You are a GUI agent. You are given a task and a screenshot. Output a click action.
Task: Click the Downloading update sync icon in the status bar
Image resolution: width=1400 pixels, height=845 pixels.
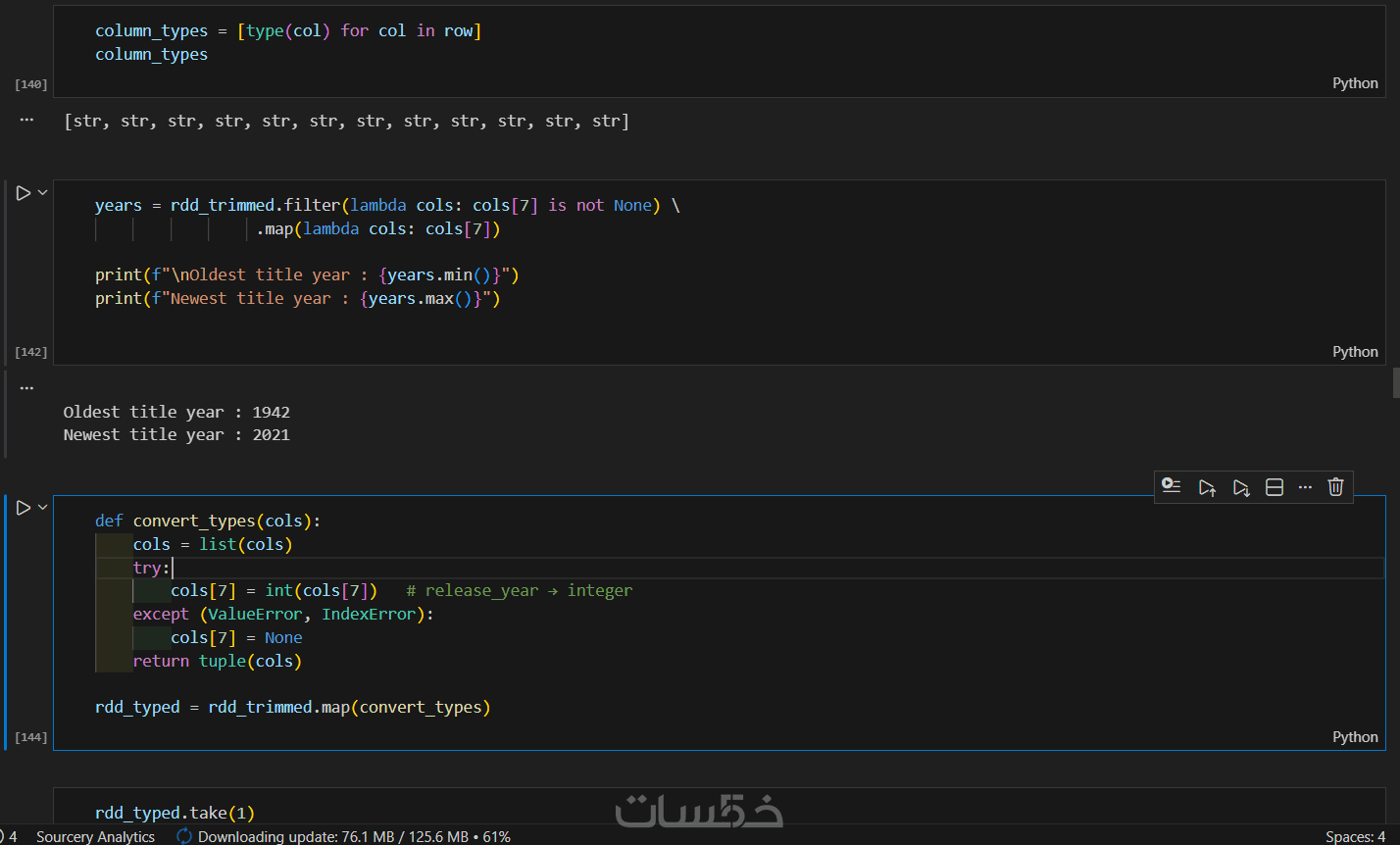click(184, 836)
